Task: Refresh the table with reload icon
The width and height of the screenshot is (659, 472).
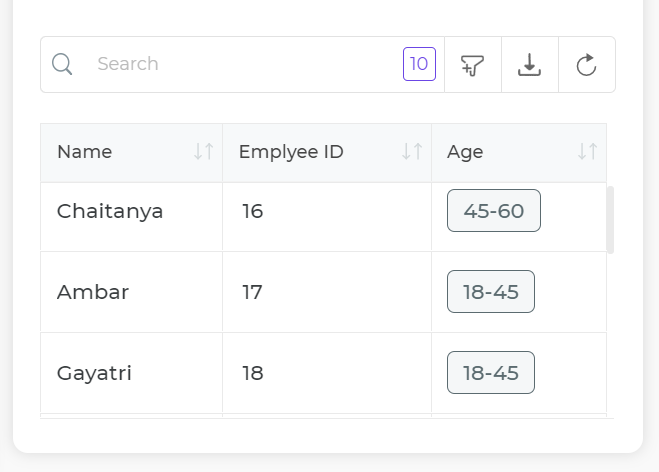Action: tap(587, 65)
